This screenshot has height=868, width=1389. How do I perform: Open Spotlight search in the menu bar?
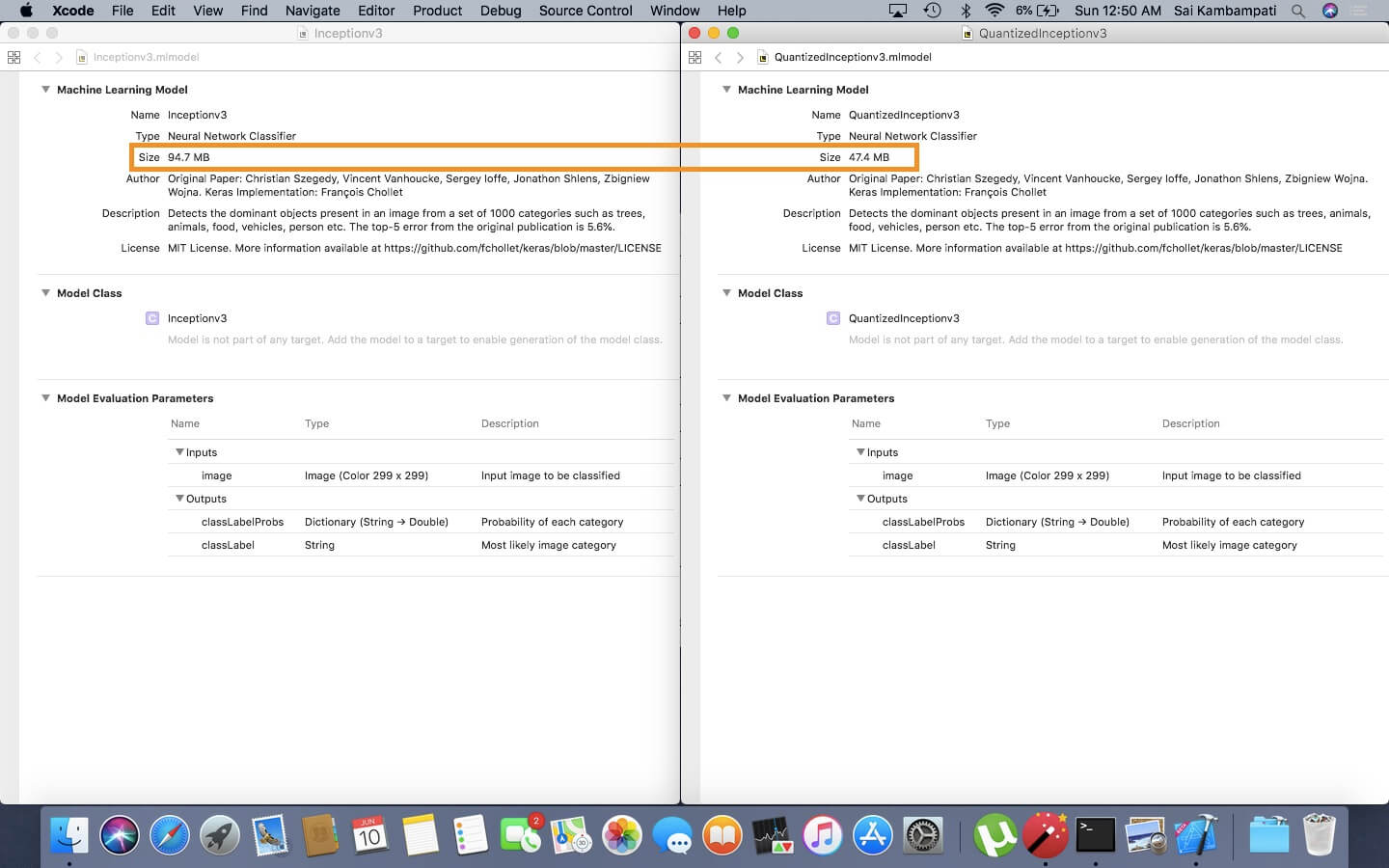pos(1298,11)
